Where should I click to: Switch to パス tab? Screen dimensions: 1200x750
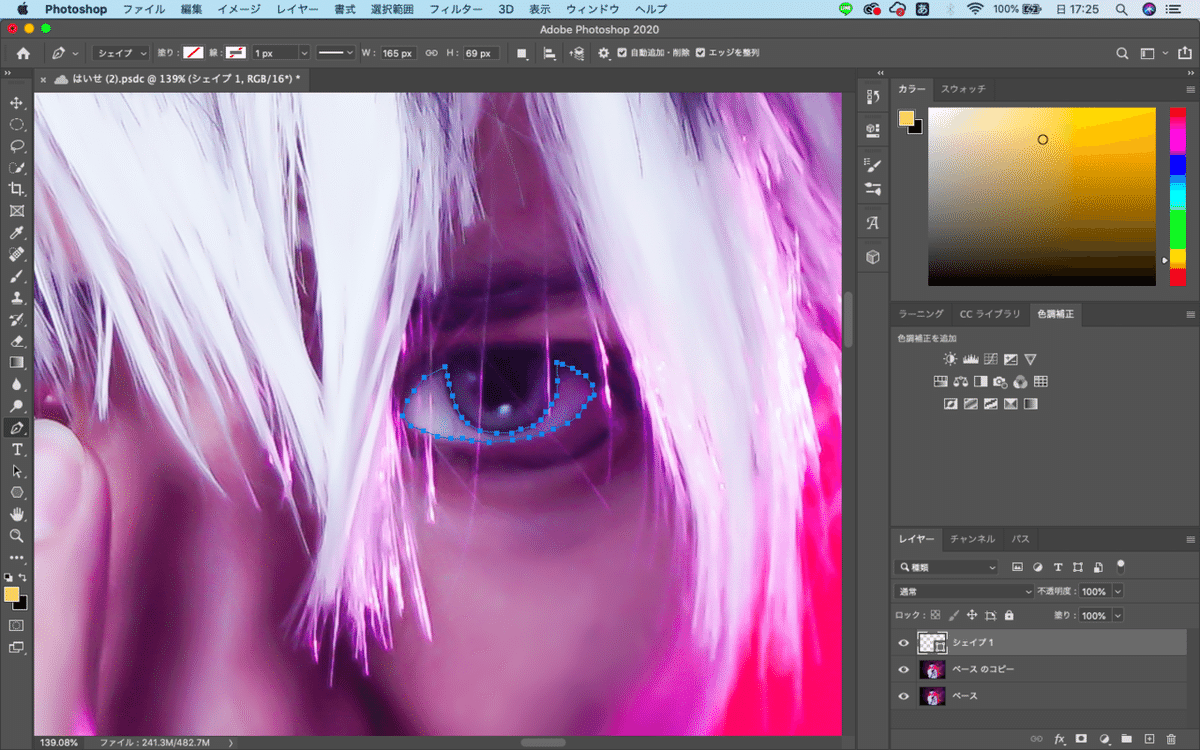tap(1020, 539)
